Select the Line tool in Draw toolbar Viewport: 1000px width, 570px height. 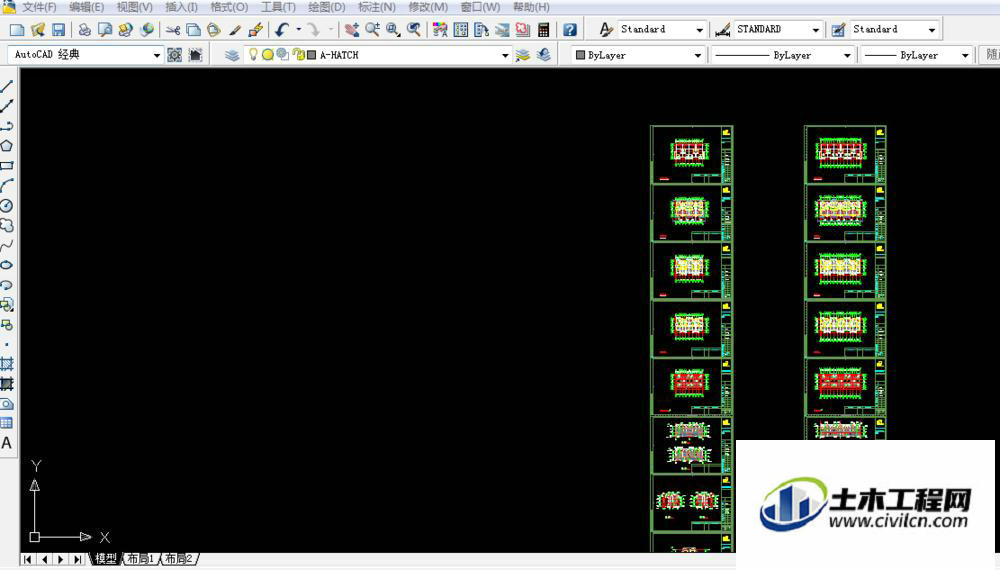coord(6,86)
